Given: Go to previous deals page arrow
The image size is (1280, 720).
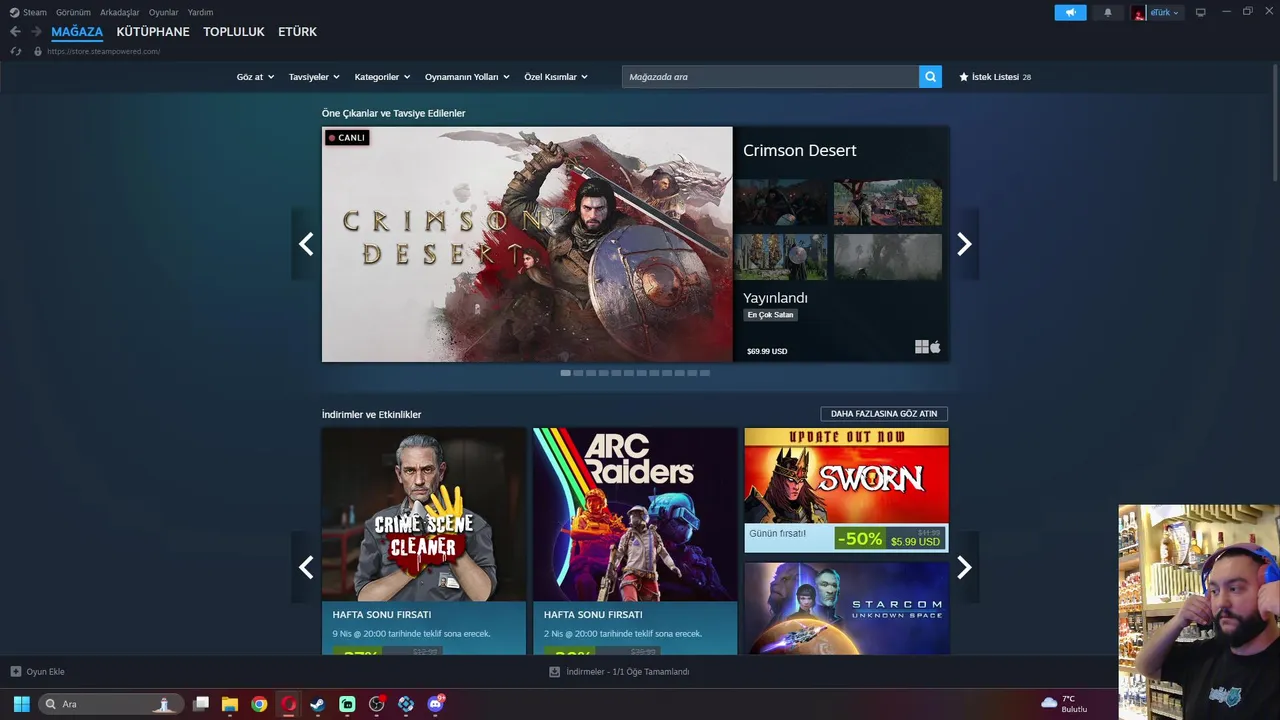Looking at the screenshot, I should 306,567.
